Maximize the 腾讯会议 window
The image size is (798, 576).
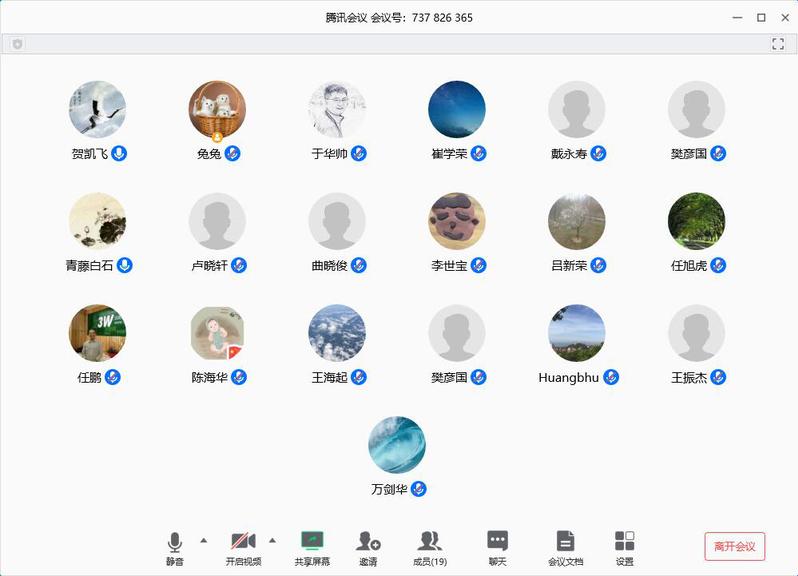(x=761, y=18)
